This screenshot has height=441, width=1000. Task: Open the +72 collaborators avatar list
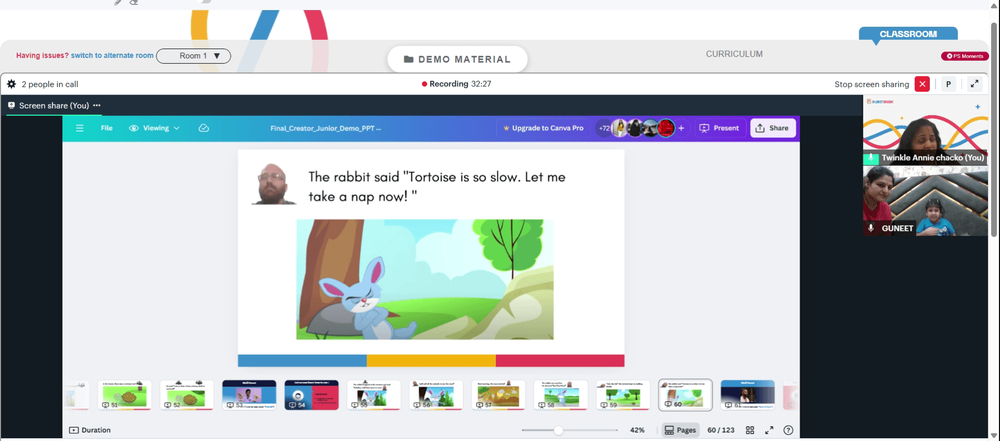[x=603, y=128]
